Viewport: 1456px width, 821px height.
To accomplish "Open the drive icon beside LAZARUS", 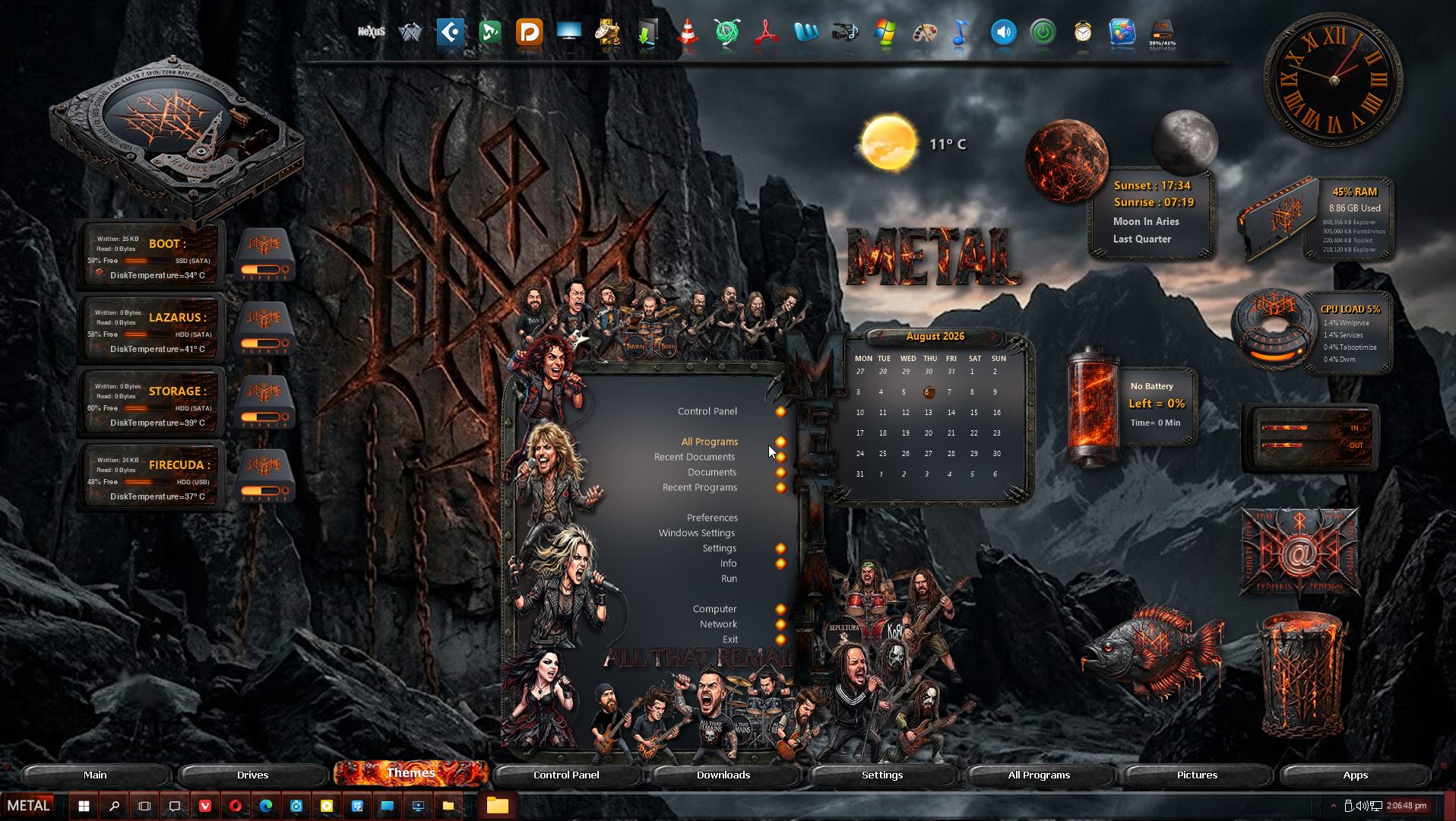I will [264, 328].
